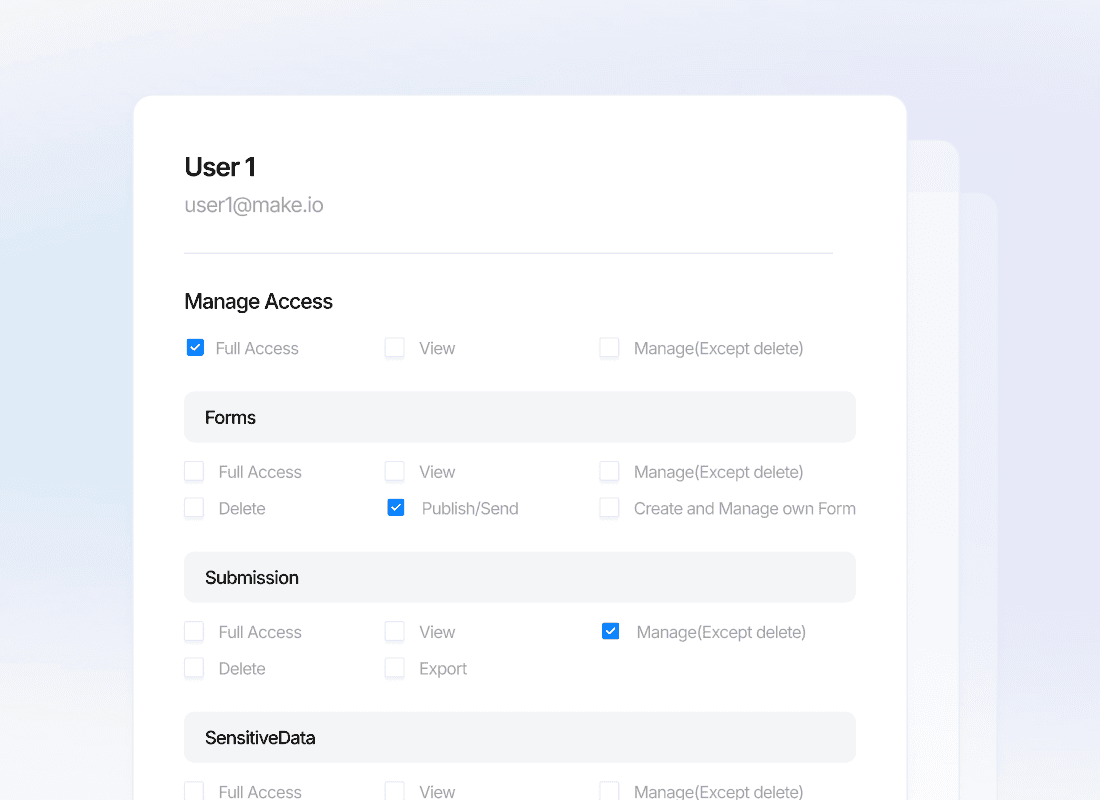
Task: Uncheck Manage(Except delete) in Submission section
Action: click(x=610, y=631)
